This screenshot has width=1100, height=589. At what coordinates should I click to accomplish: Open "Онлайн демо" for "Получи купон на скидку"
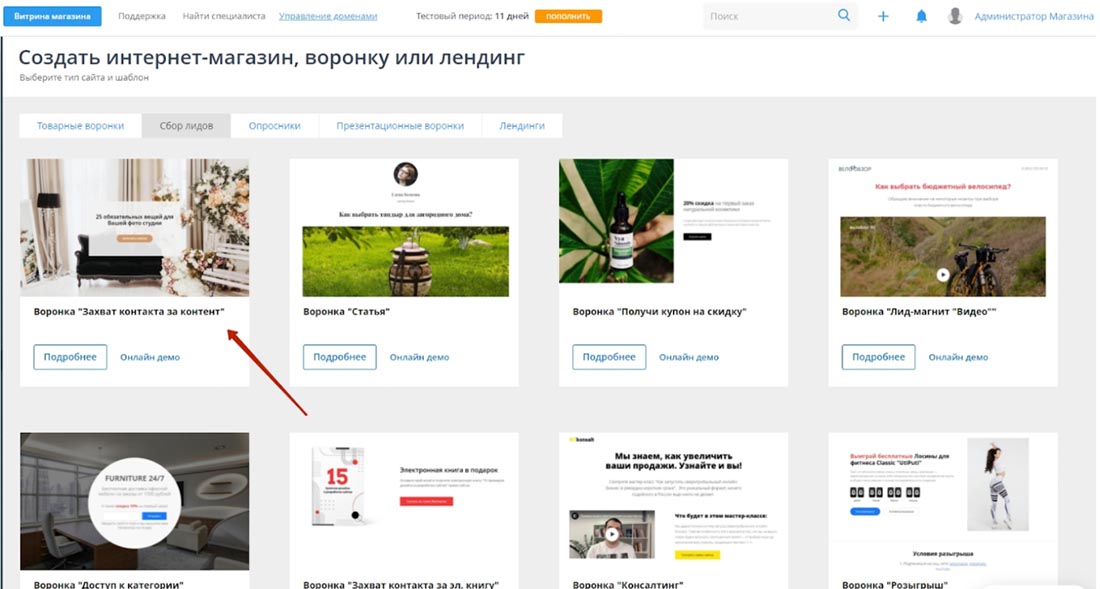coord(689,357)
